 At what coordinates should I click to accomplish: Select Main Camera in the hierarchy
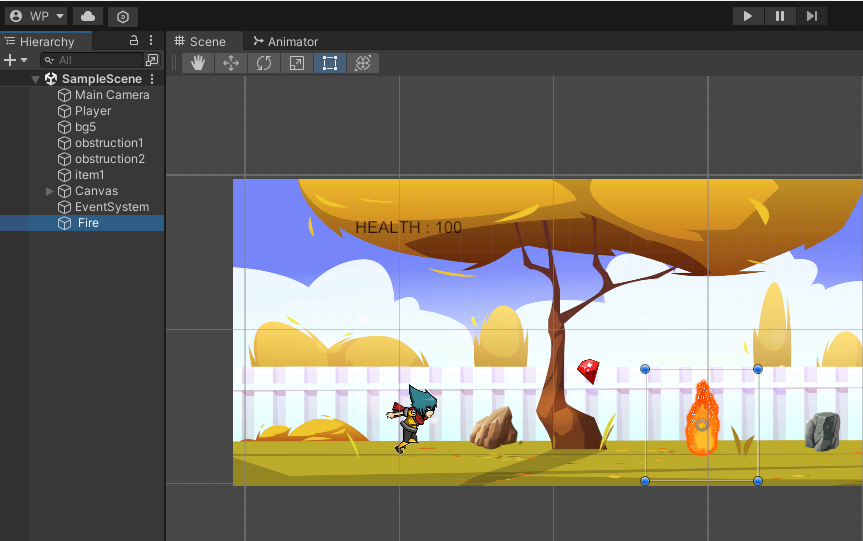click(111, 95)
